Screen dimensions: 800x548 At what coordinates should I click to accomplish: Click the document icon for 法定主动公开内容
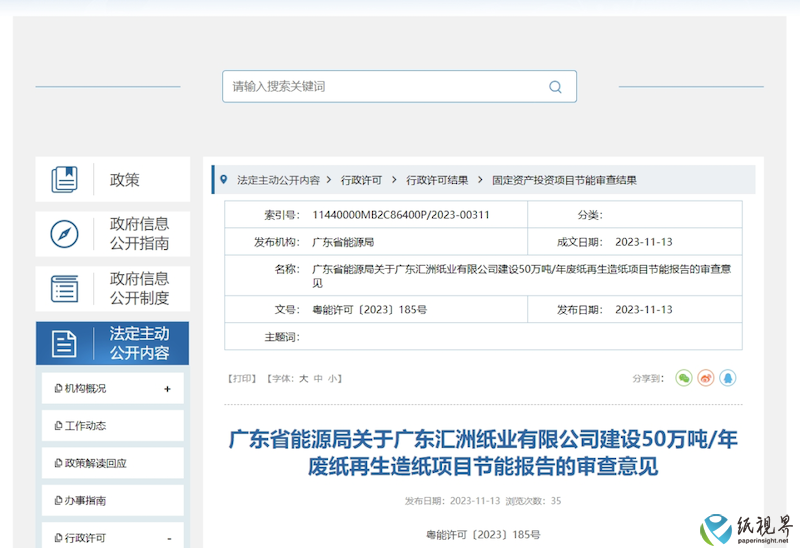click(64, 343)
